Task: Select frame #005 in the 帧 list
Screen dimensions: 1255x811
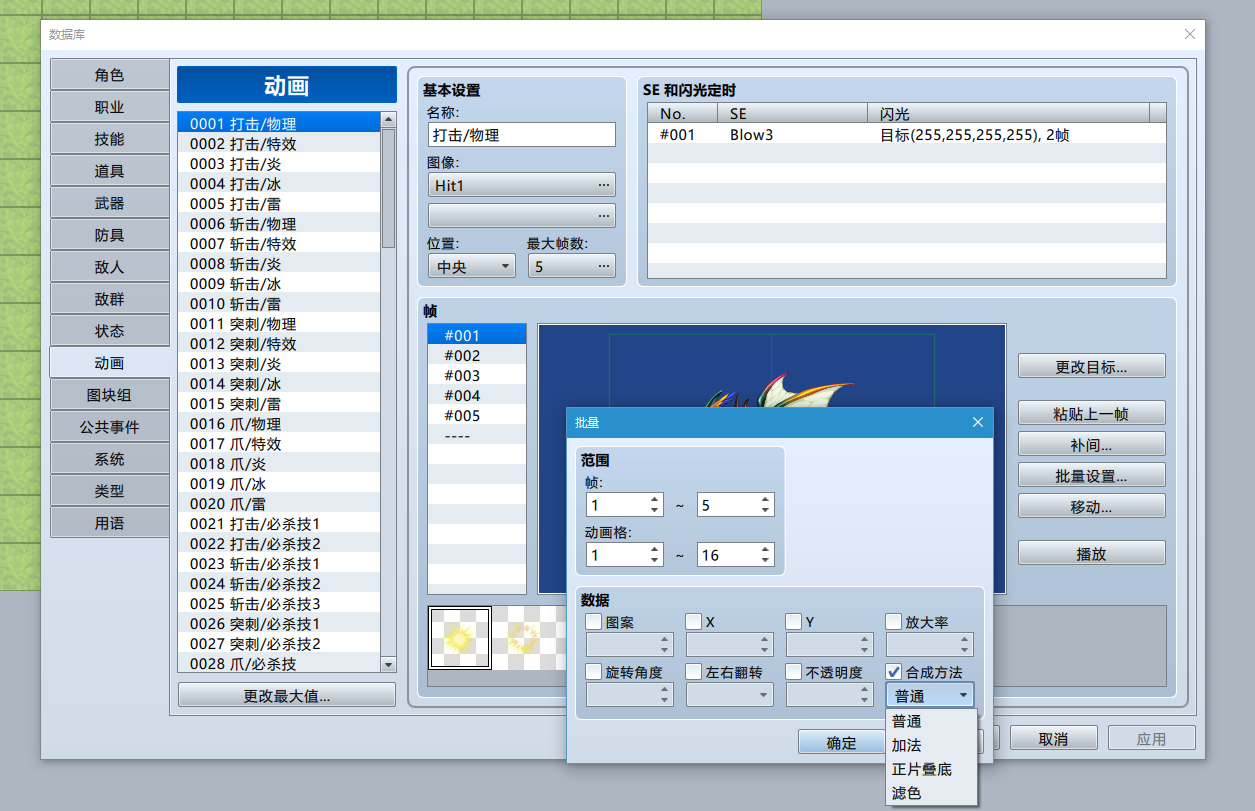Action: click(477, 416)
